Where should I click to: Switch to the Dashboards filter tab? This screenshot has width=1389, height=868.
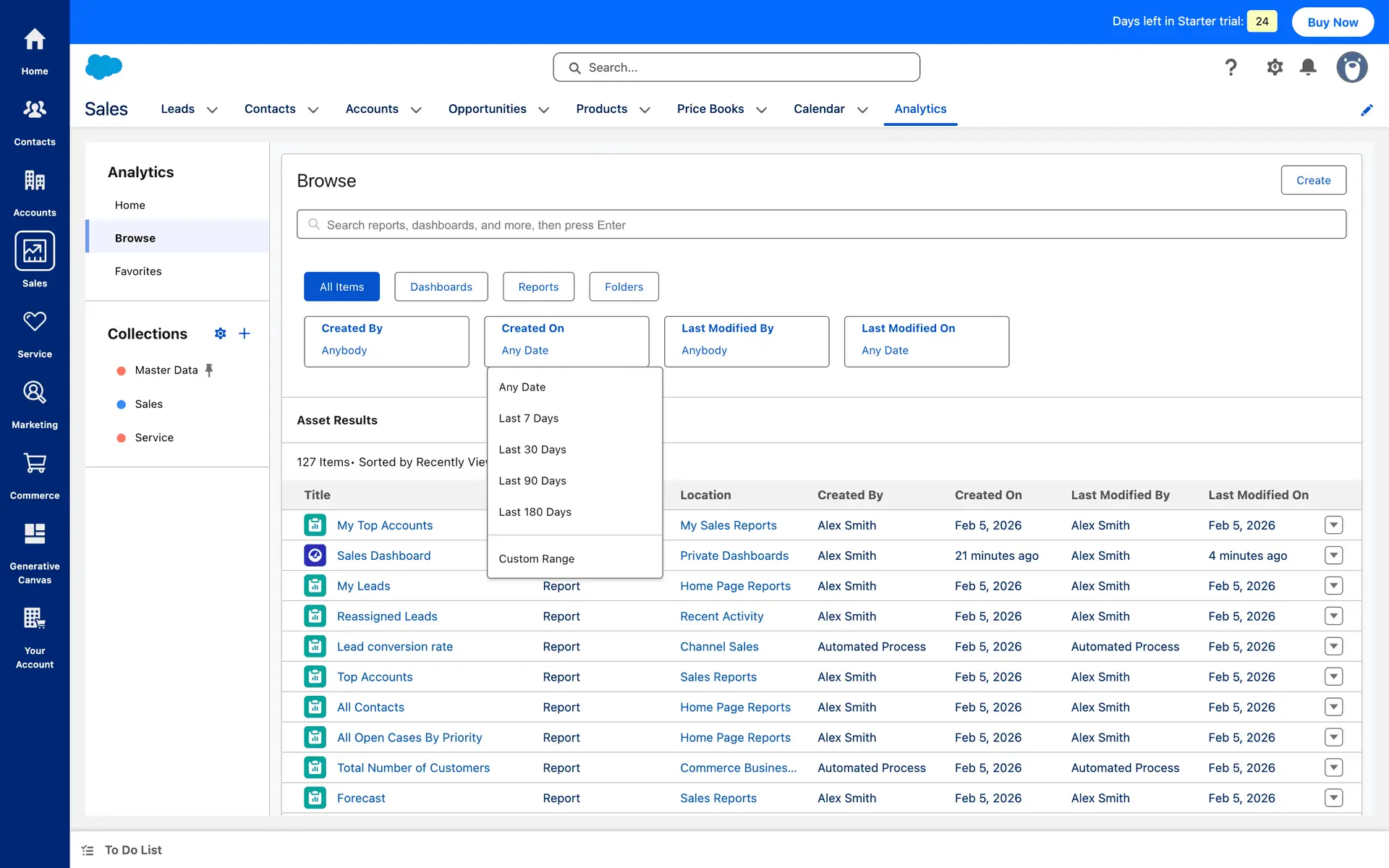coord(441,286)
